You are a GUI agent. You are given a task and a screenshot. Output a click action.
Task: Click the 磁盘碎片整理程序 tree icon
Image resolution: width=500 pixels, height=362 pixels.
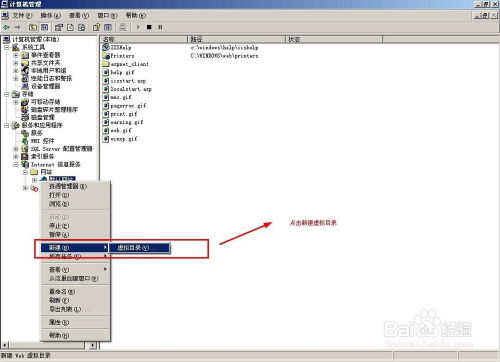click(x=25, y=109)
